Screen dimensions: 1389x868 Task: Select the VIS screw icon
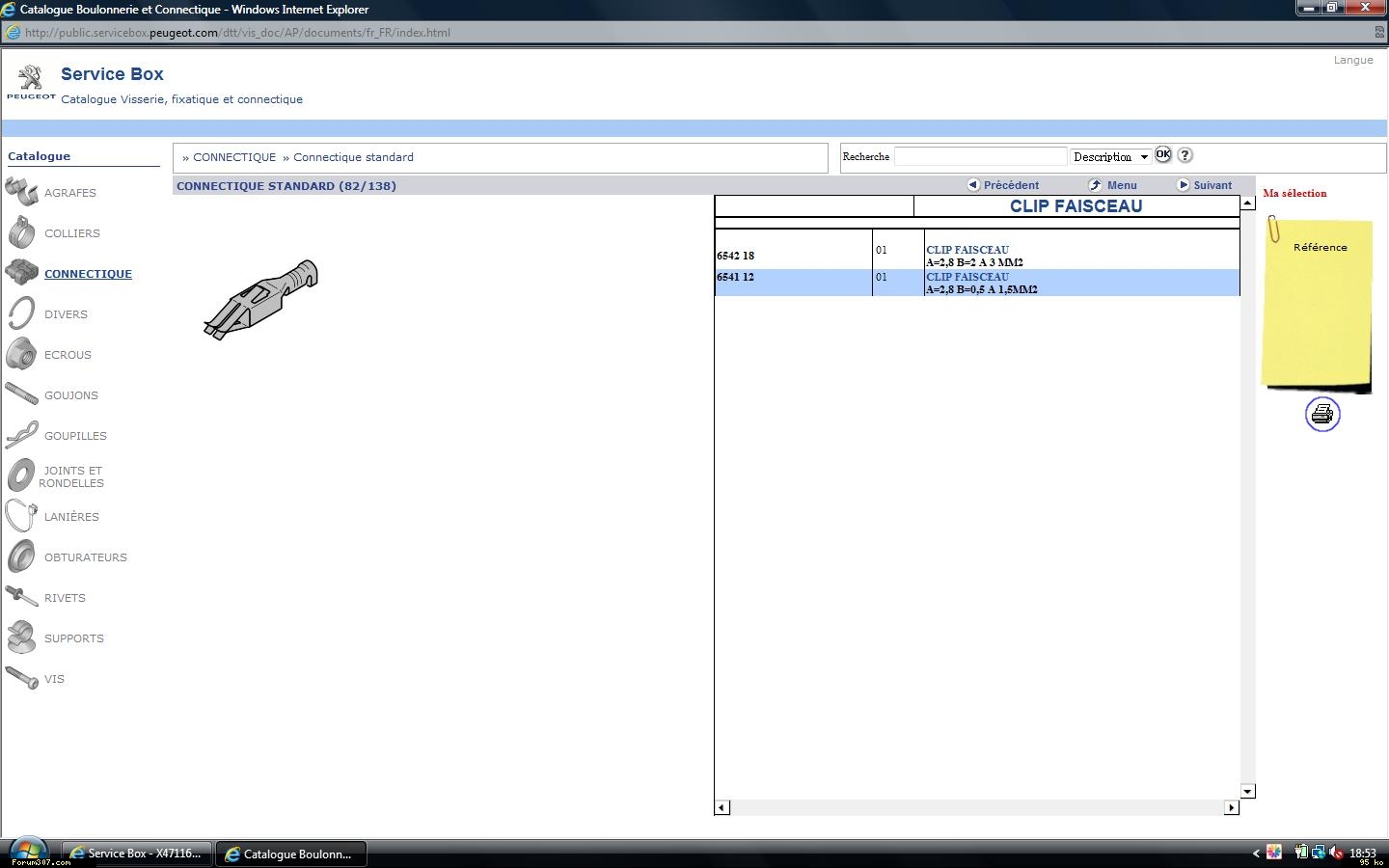click(21, 678)
